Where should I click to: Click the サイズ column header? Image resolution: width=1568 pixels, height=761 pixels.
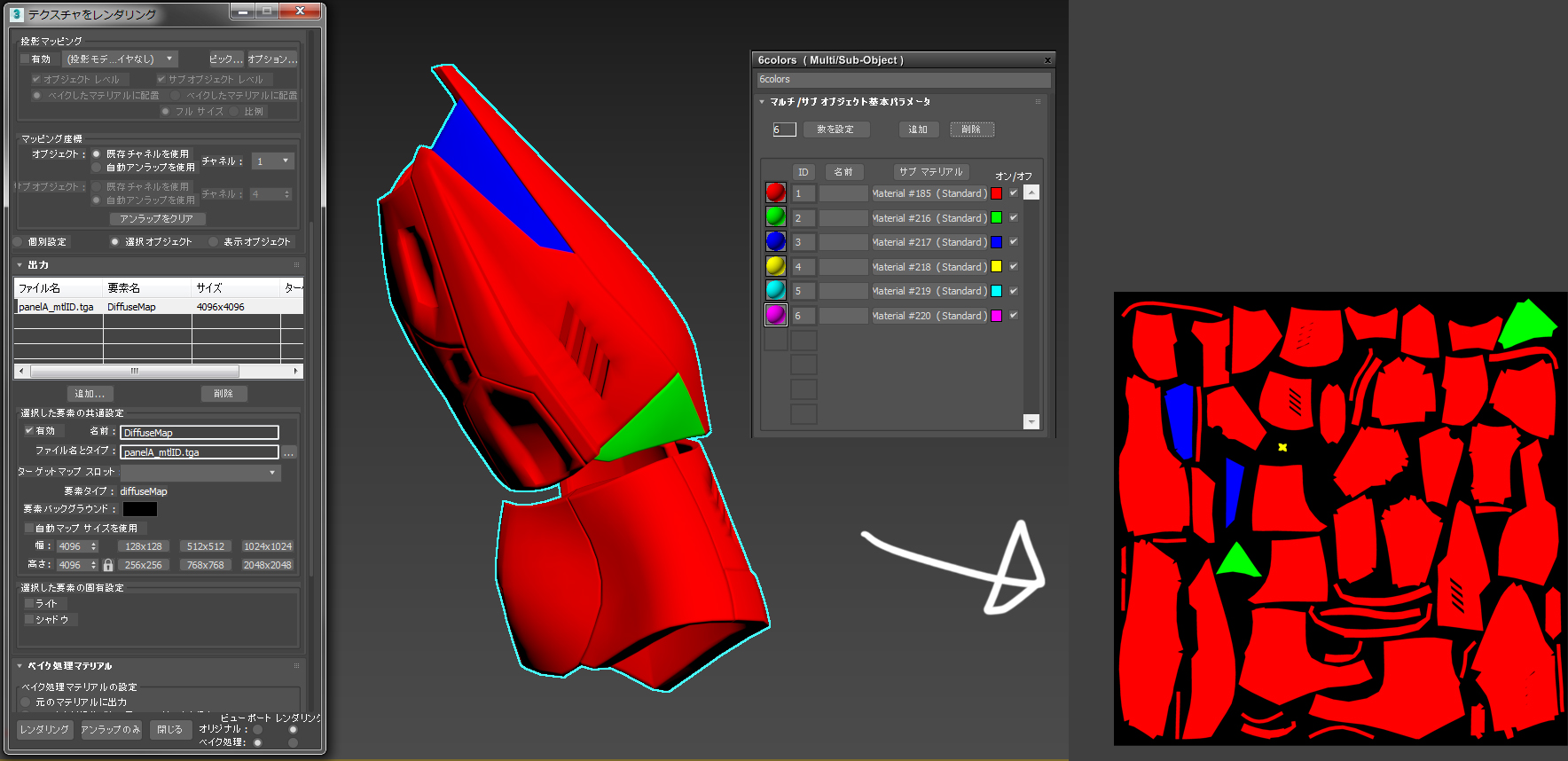coord(236,288)
